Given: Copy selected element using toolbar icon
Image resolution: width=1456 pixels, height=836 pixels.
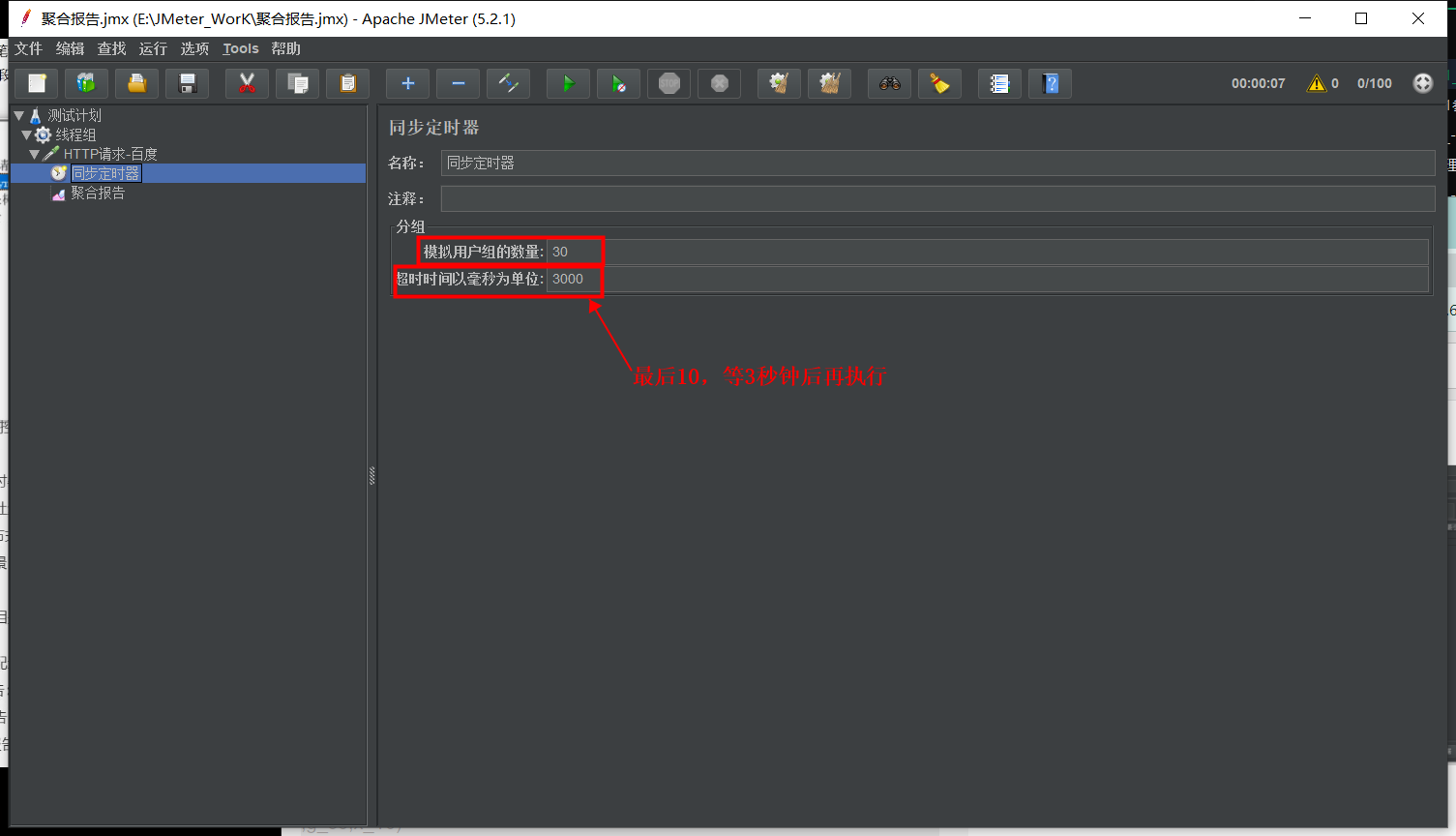Looking at the screenshot, I should click(298, 83).
